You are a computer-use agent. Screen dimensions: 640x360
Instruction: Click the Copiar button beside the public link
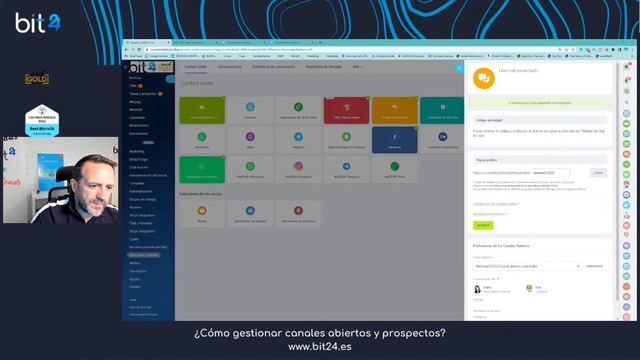[x=598, y=173]
